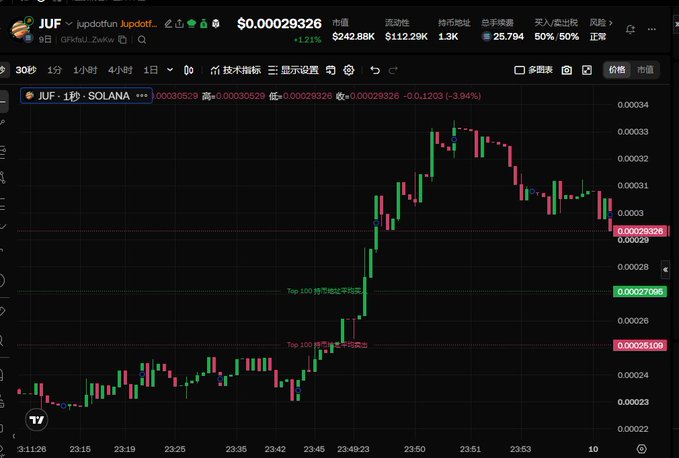Click the +1.21% price change
The image size is (679, 458).
pos(307,40)
